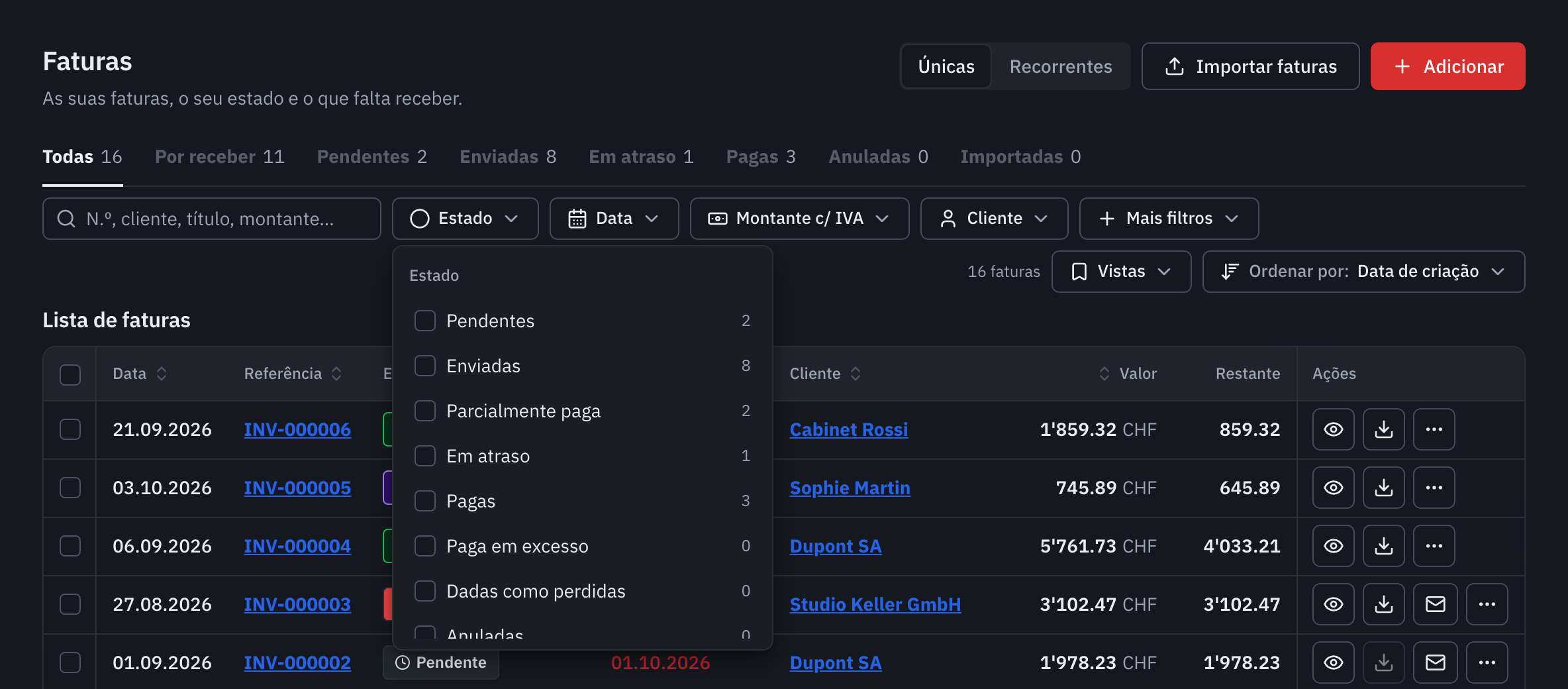Click Importar faturas button
Viewport: 1568px width, 689px height.
(x=1250, y=66)
